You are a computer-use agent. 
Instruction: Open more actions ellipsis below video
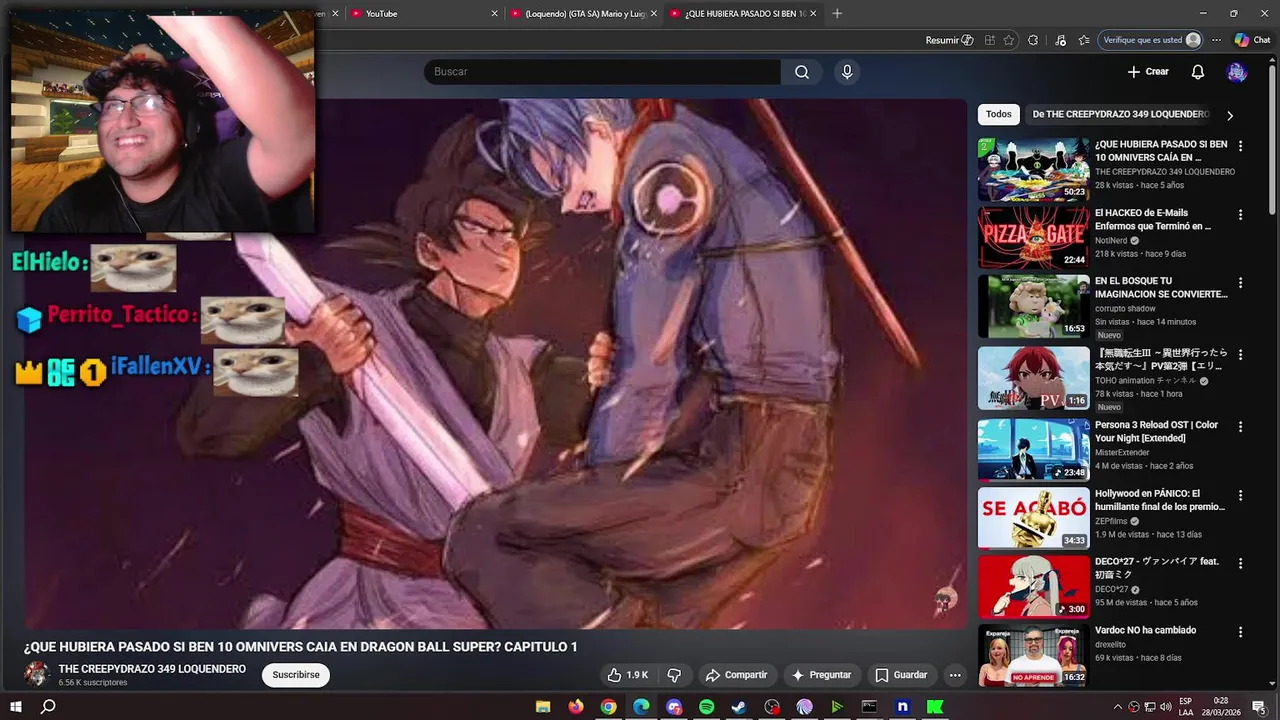click(955, 675)
